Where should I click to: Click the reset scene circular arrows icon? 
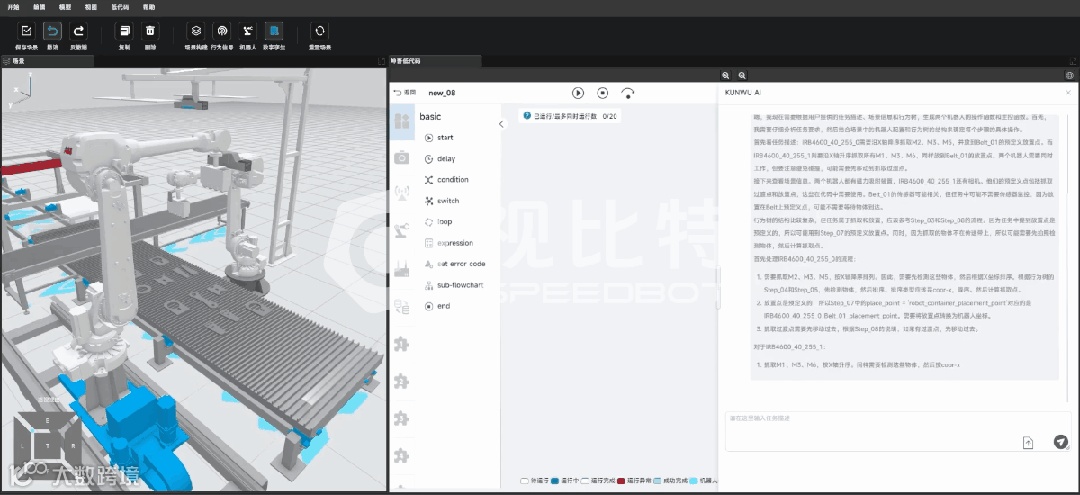click(x=320, y=31)
